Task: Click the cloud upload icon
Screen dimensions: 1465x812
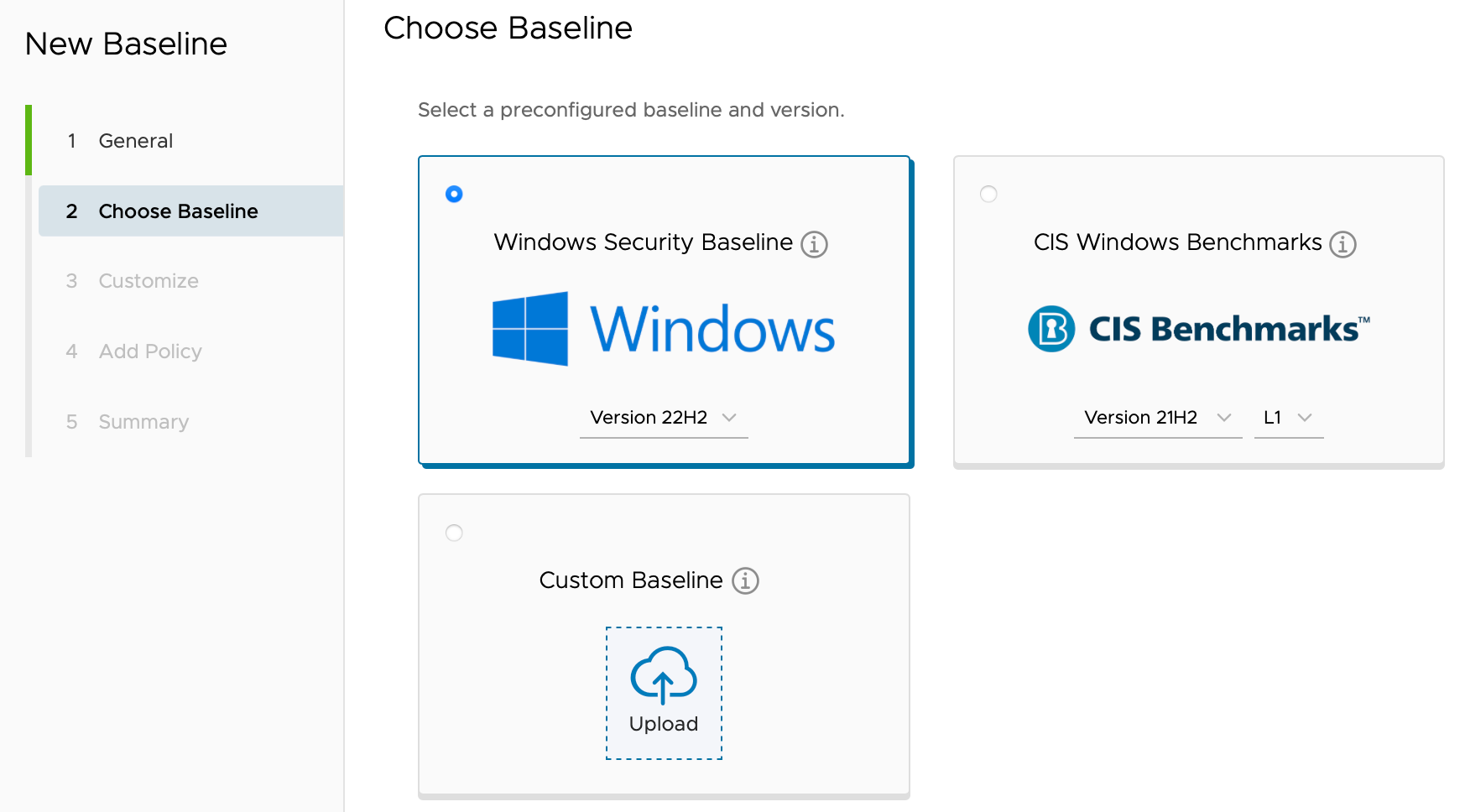Action: 664,674
